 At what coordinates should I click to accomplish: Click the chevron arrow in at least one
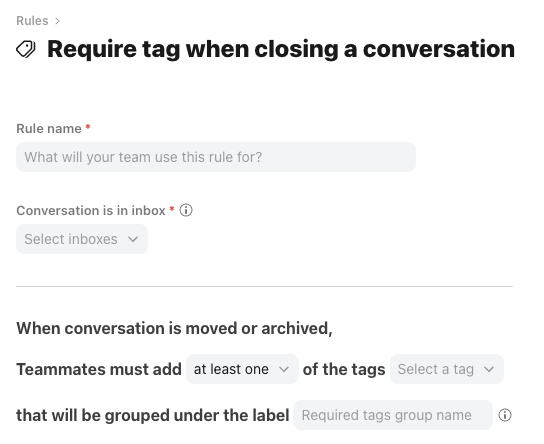point(283,369)
